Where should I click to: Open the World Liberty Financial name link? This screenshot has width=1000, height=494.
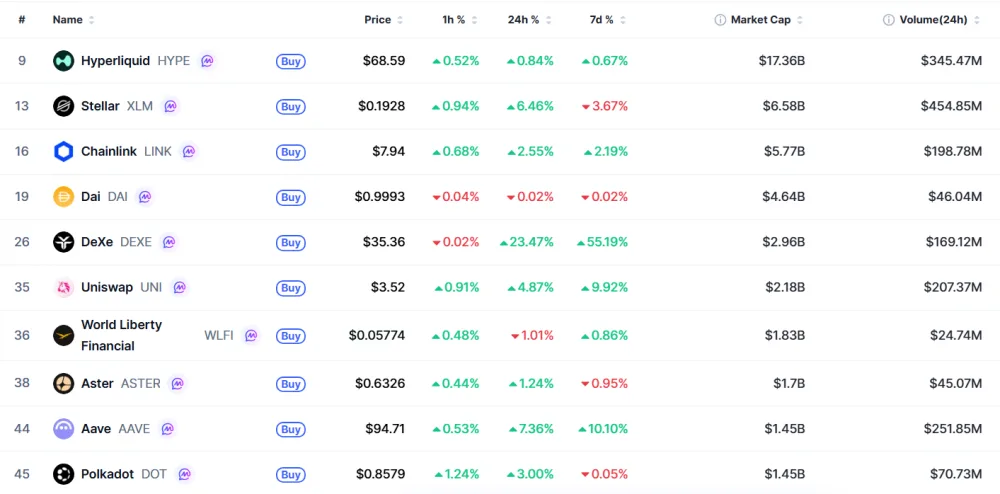(121, 335)
